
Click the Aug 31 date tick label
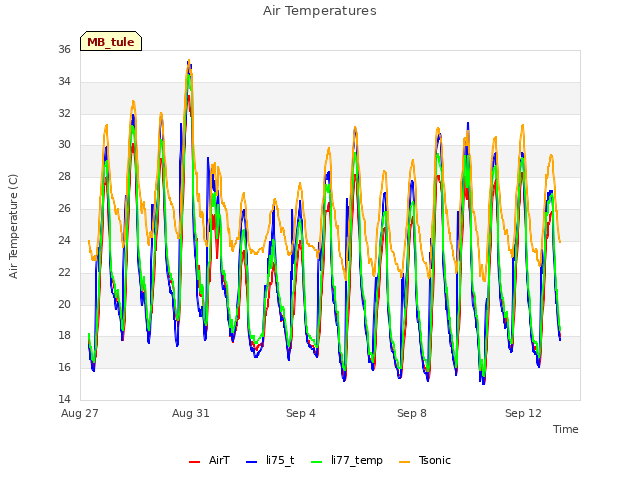click(191, 413)
